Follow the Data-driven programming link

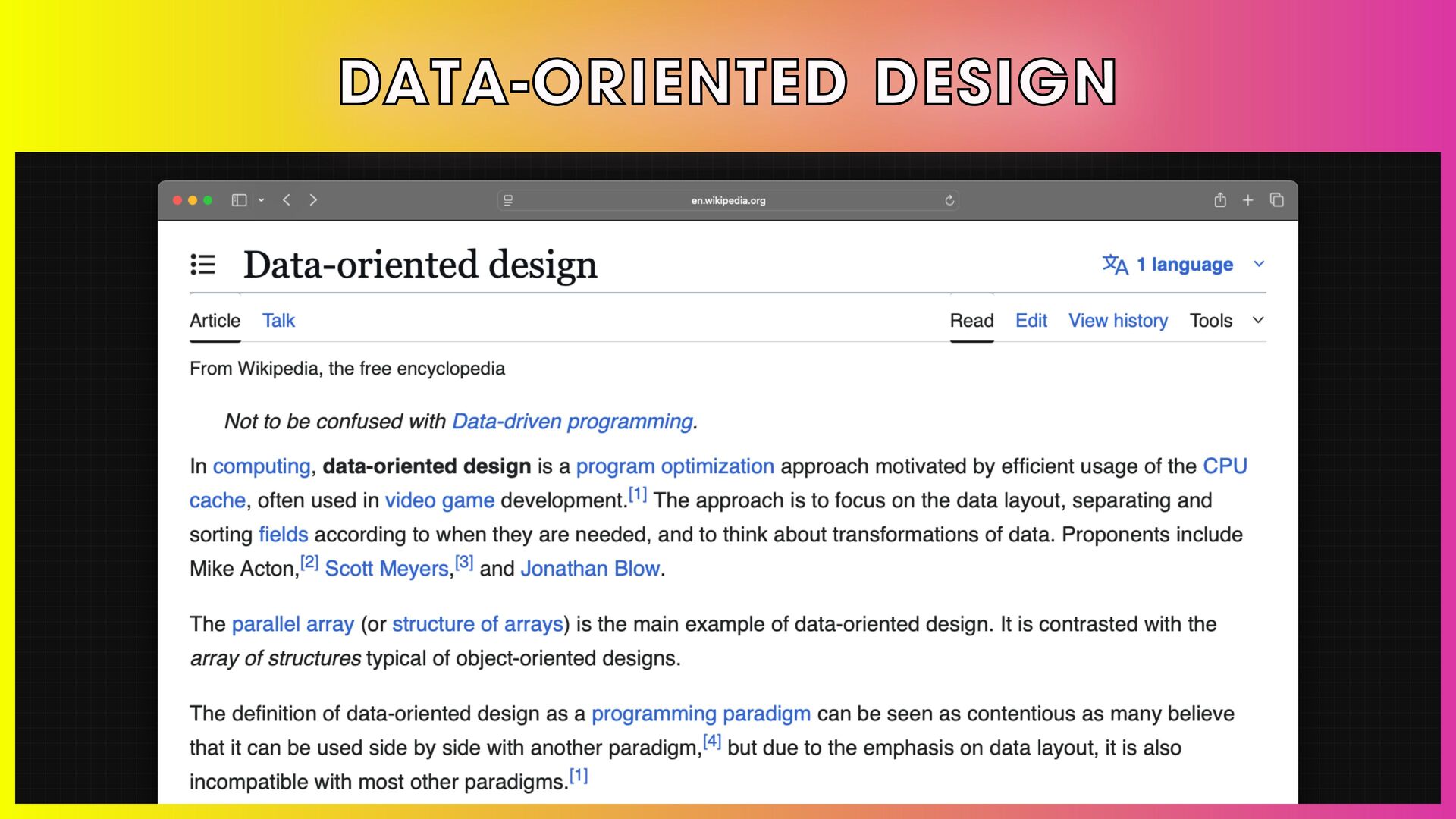[573, 422]
